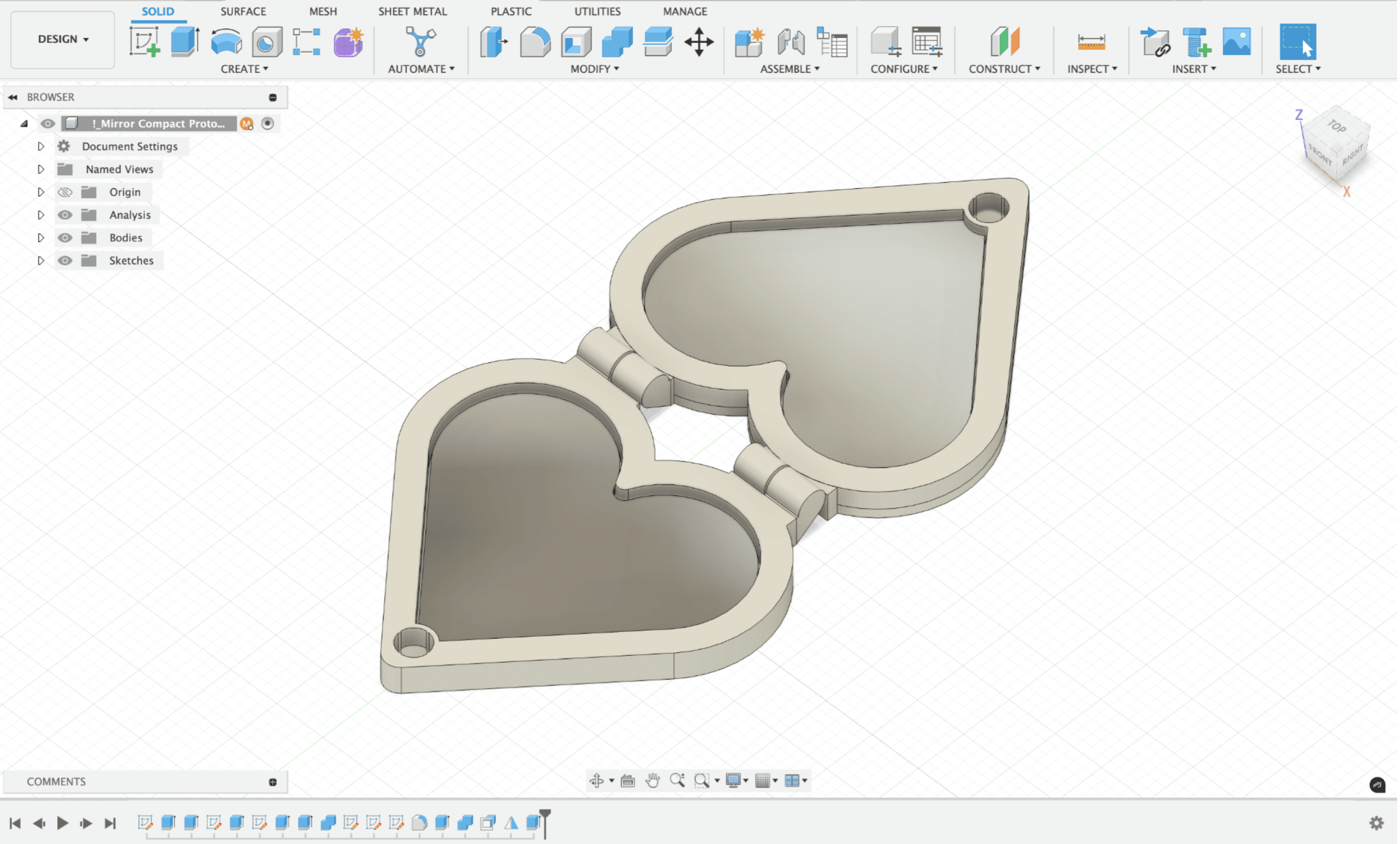Hide the Bodies folder via eye icon
The height and width of the screenshot is (844, 1400).
65,238
